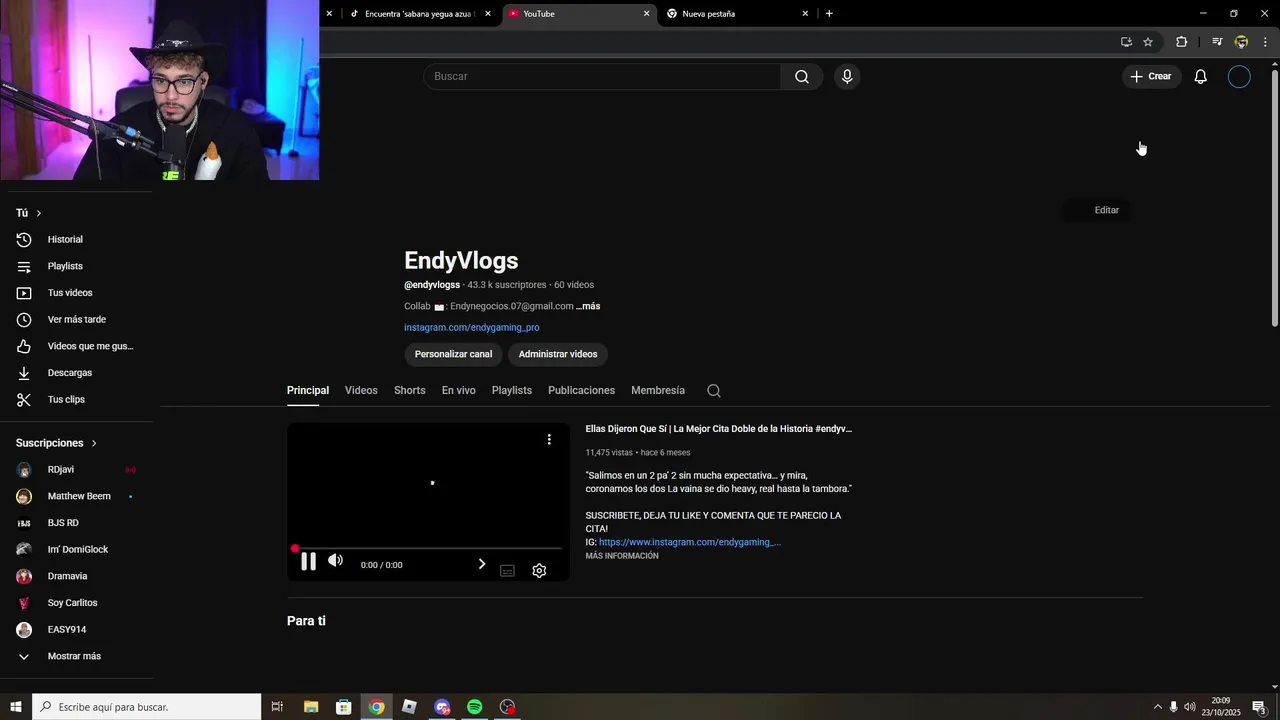This screenshot has width=1280, height=720.
Task: Click the Buscar search field
Action: (x=602, y=77)
